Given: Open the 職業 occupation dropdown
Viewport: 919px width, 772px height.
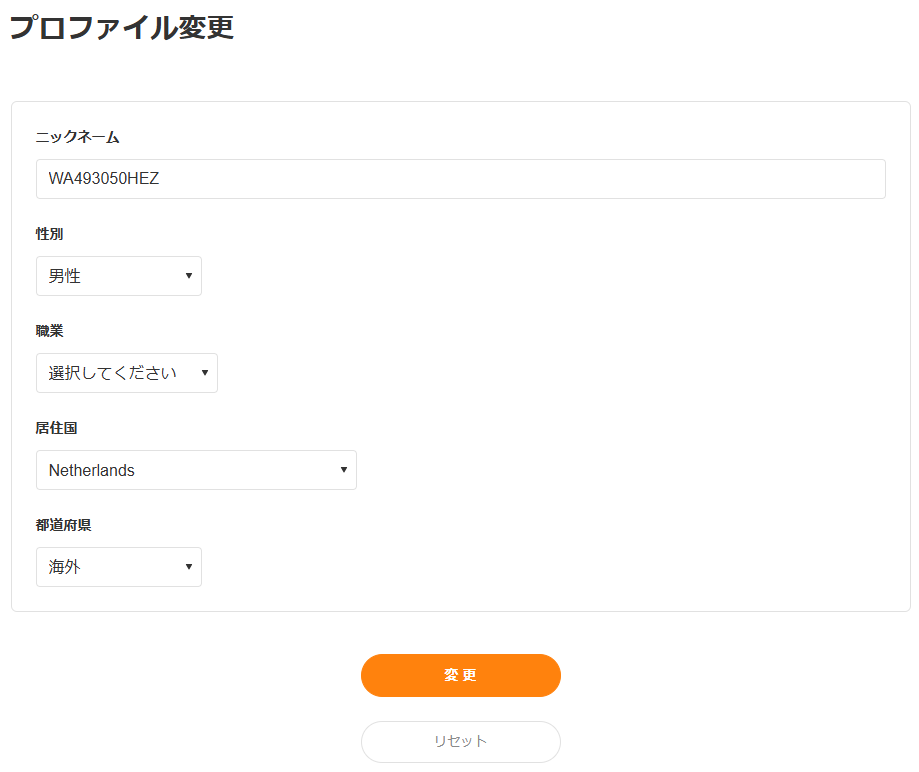Looking at the screenshot, I should point(126,373).
